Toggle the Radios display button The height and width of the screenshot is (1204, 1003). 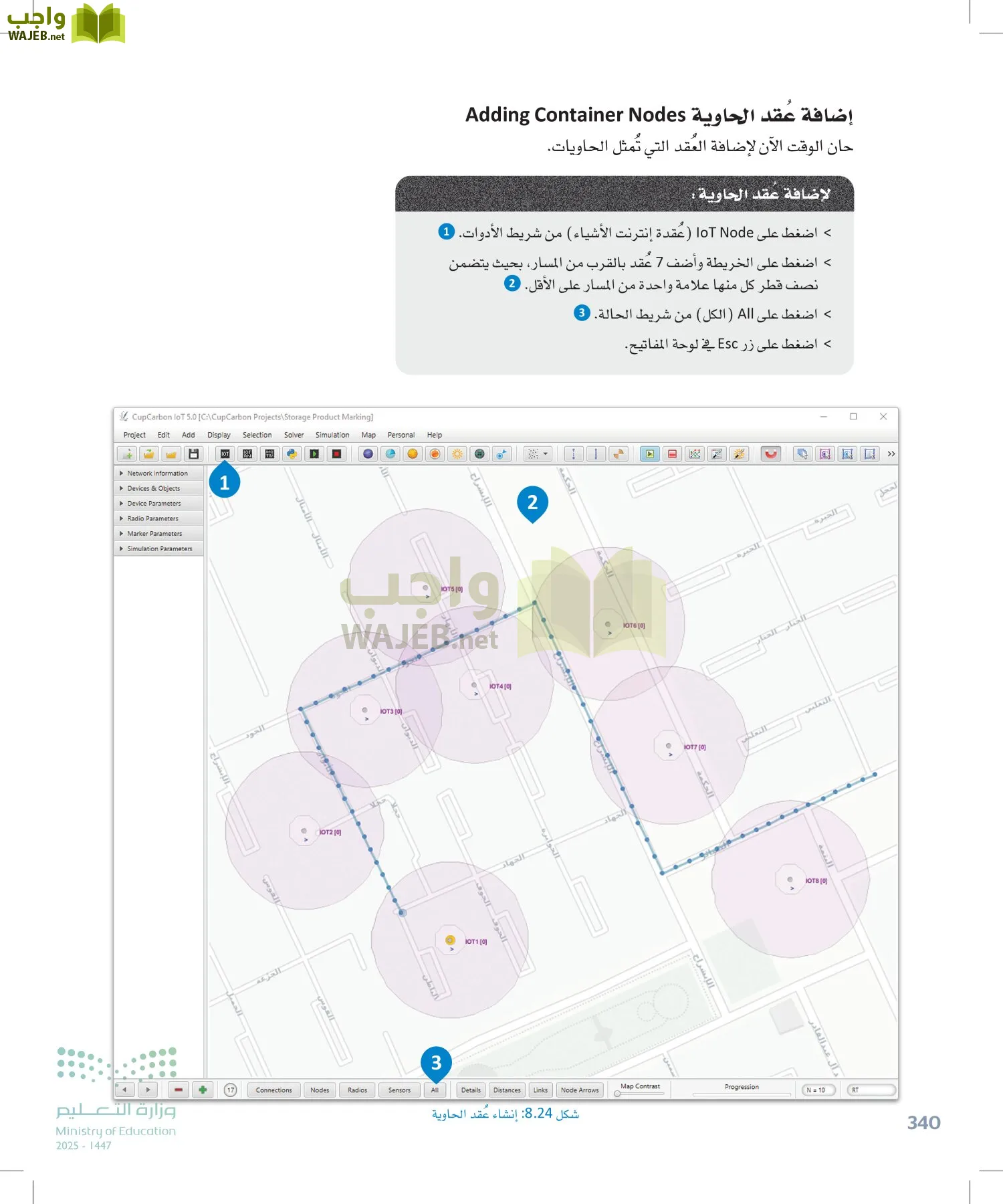(358, 1090)
